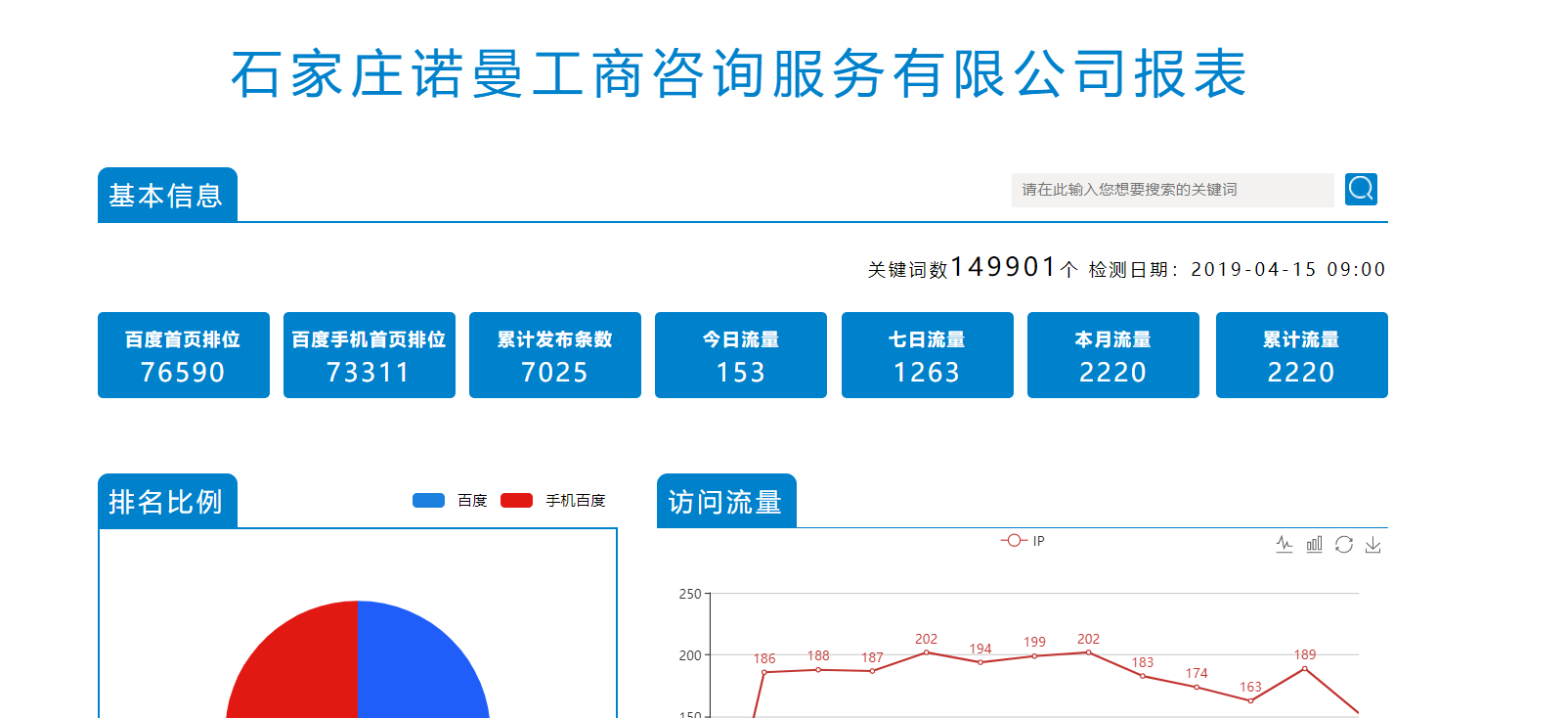Click the data point labeled 186
The width and height of the screenshot is (1568, 718).
[764, 672]
